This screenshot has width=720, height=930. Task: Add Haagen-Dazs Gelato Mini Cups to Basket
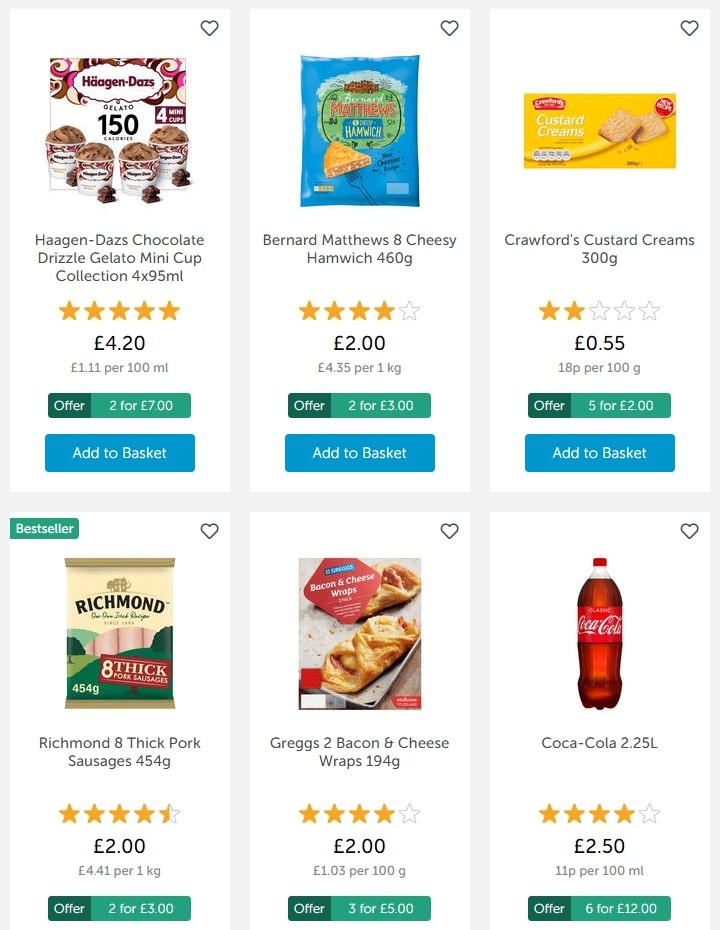pos(119,453)
